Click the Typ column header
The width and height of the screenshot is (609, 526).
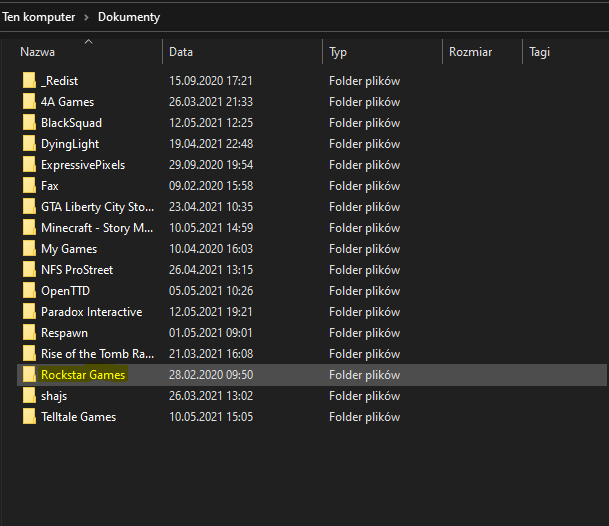pyautogui.click(x=338, y=52)
